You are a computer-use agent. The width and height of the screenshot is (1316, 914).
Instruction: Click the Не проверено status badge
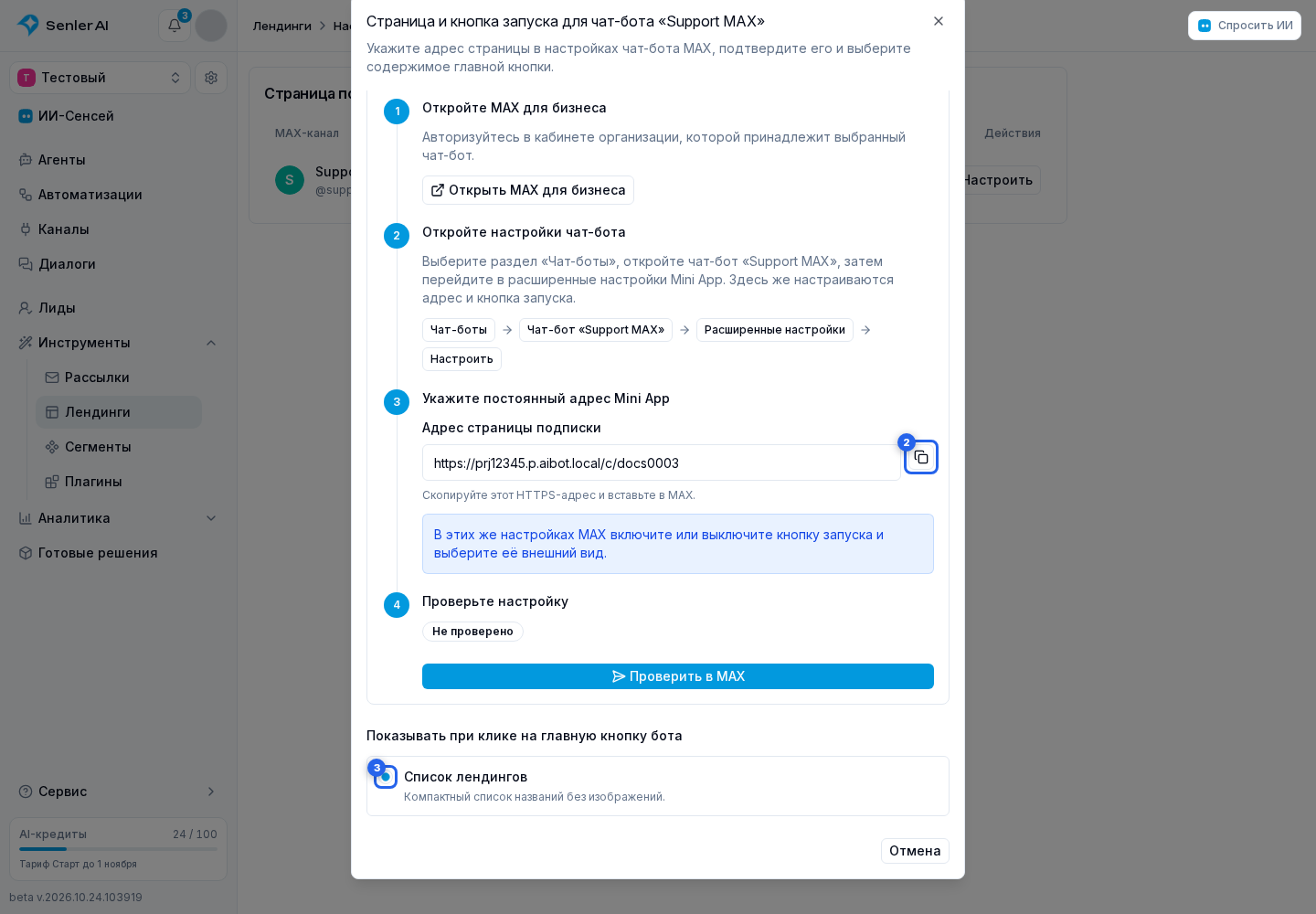pos(472,632)
